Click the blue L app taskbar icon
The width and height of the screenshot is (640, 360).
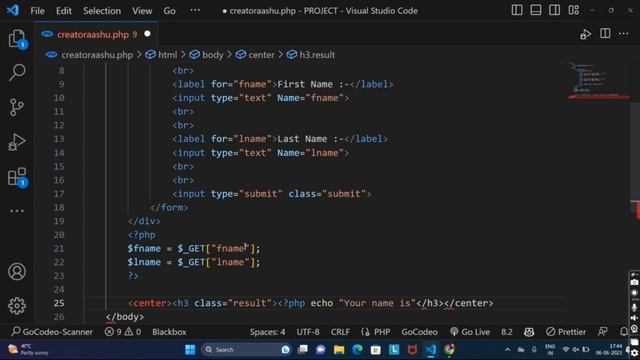394,349
